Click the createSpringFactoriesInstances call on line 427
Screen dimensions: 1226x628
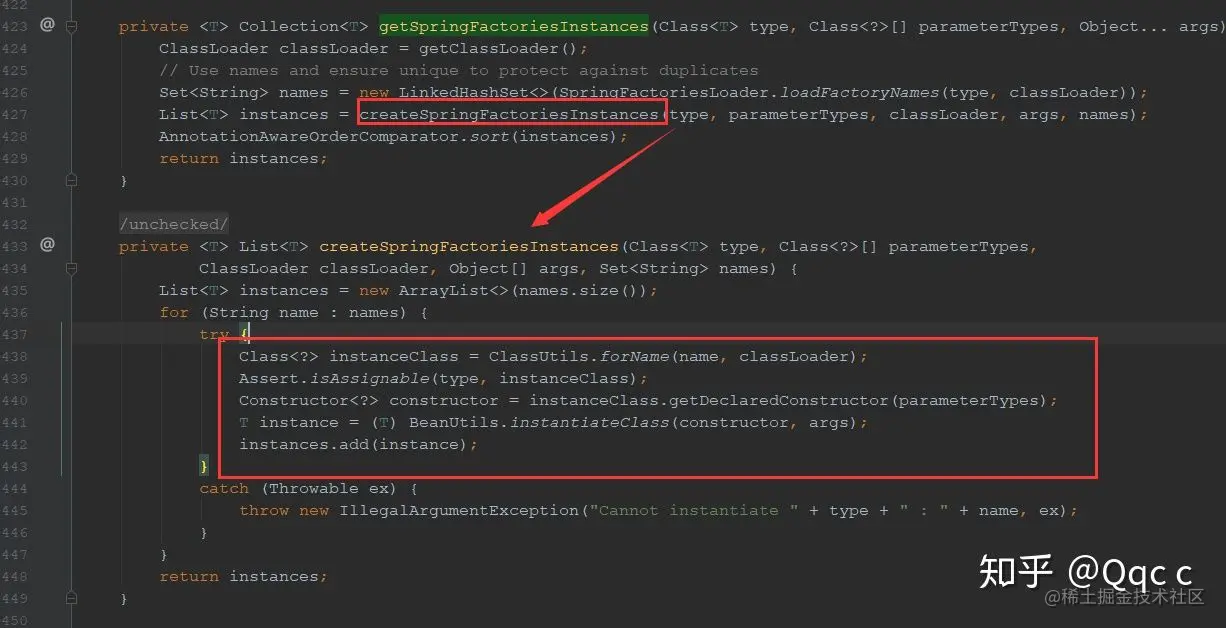tap(509, 114)
